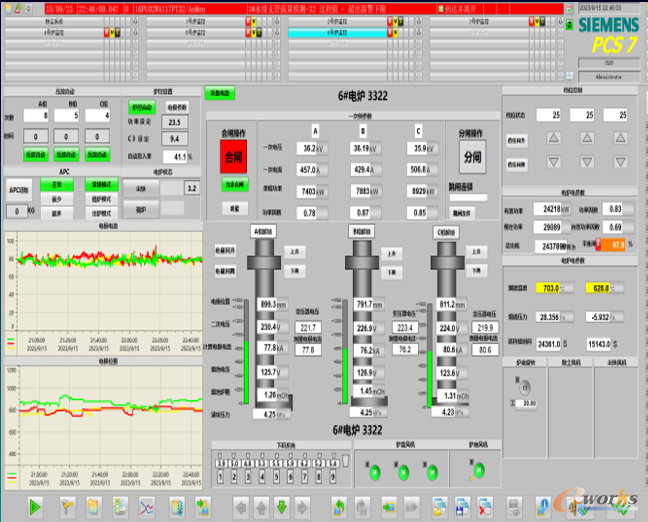Click the green arrow into screen icon
Viewport: 648px width, 522px height.
[388, 507]
